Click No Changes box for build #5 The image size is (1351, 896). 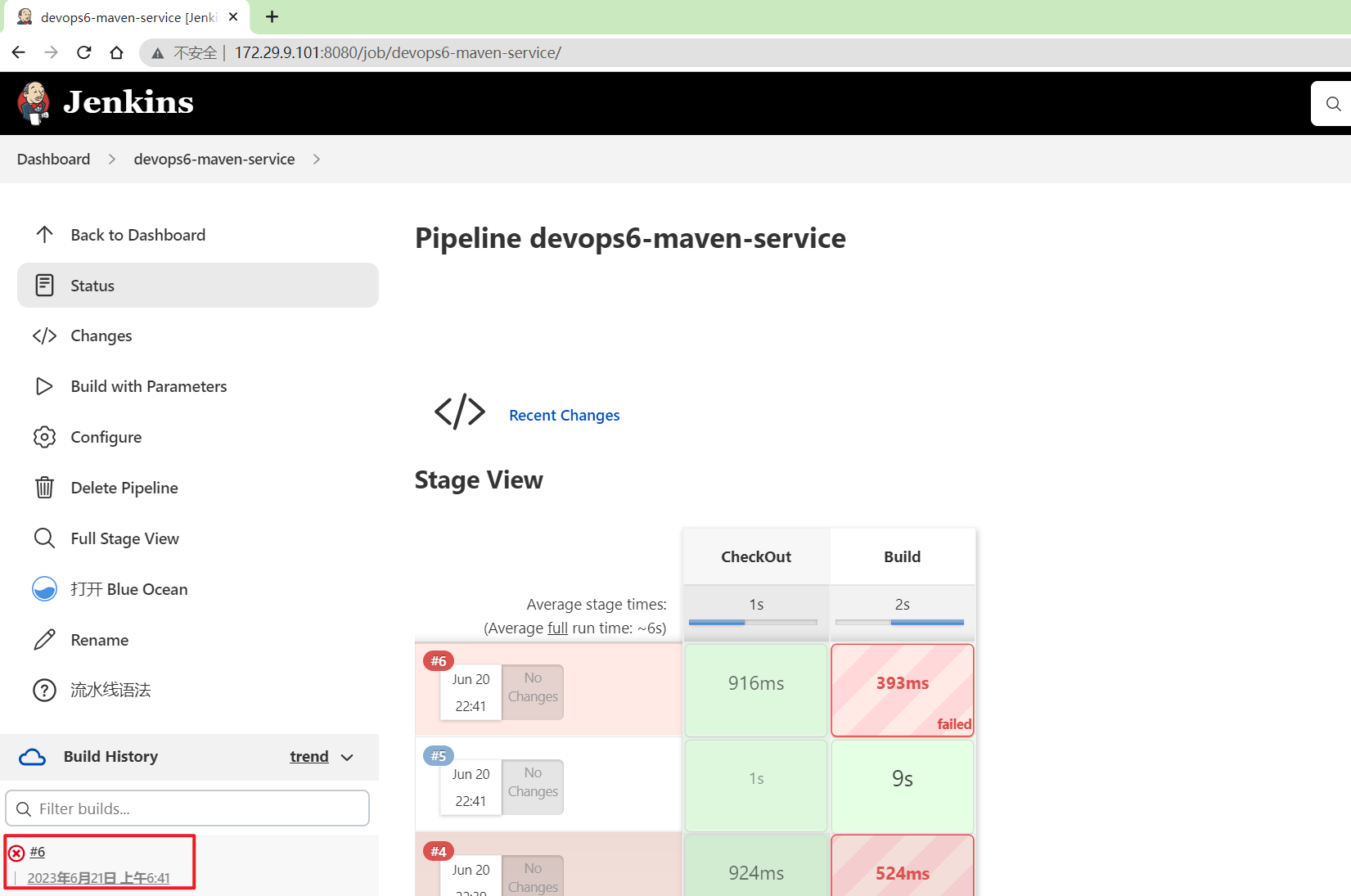533,787
